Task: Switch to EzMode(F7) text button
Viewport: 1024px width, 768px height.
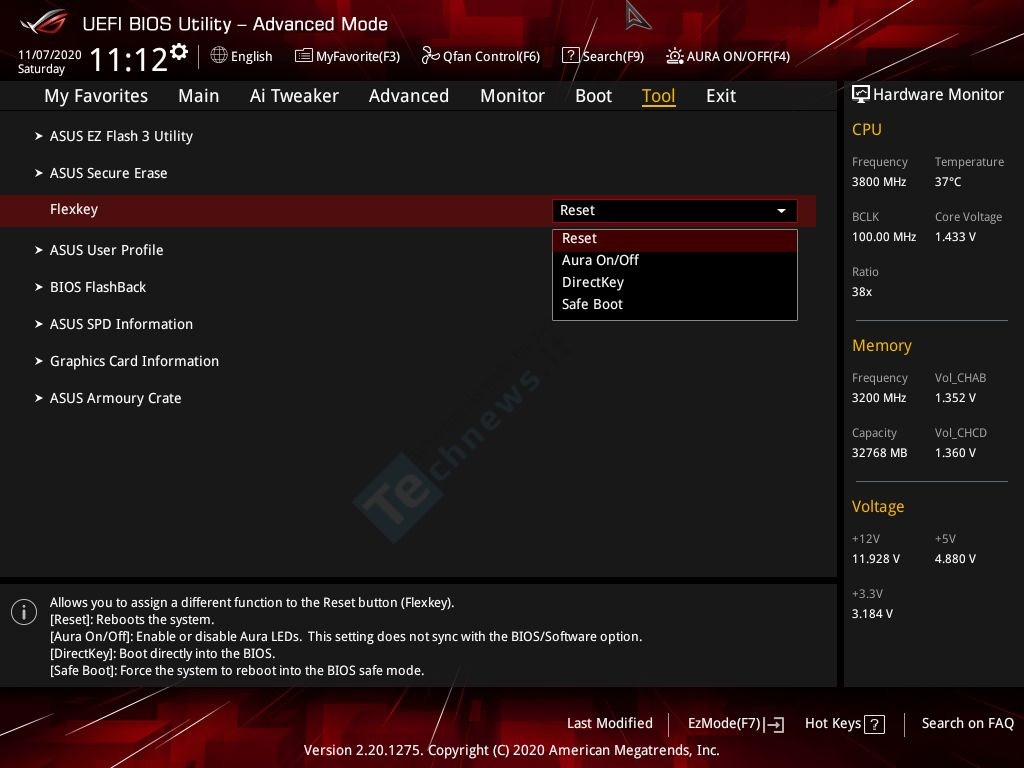Action: click(x=724, y=724)
